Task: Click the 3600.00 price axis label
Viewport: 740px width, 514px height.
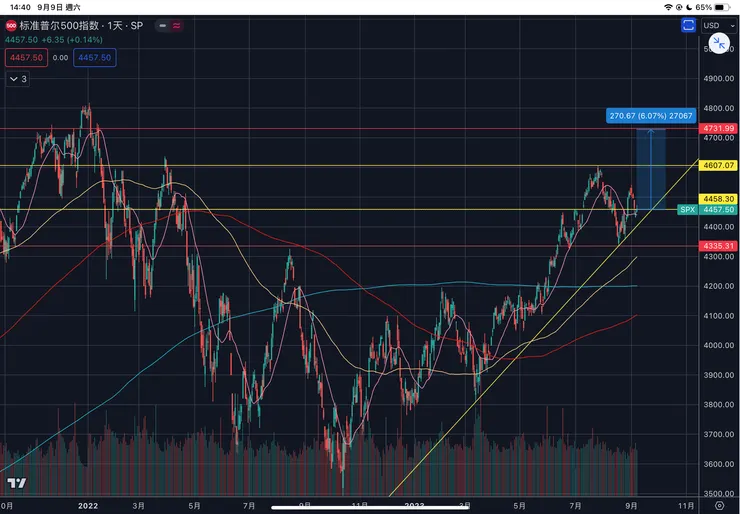Action: tap(719, 464)
